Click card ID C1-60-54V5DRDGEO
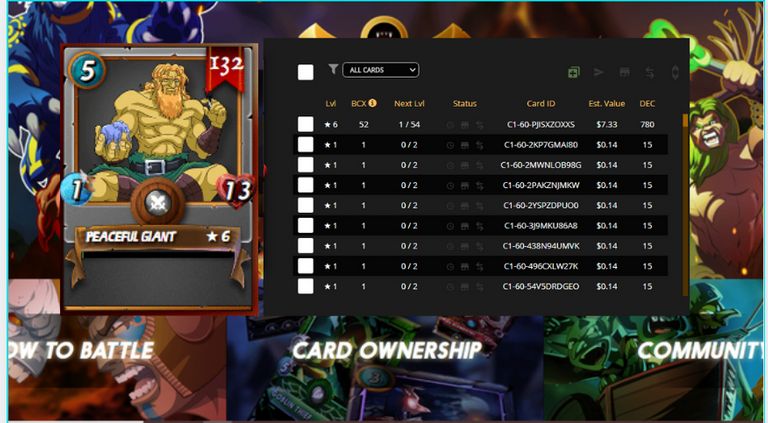768x423 pixels. point(541,286)
